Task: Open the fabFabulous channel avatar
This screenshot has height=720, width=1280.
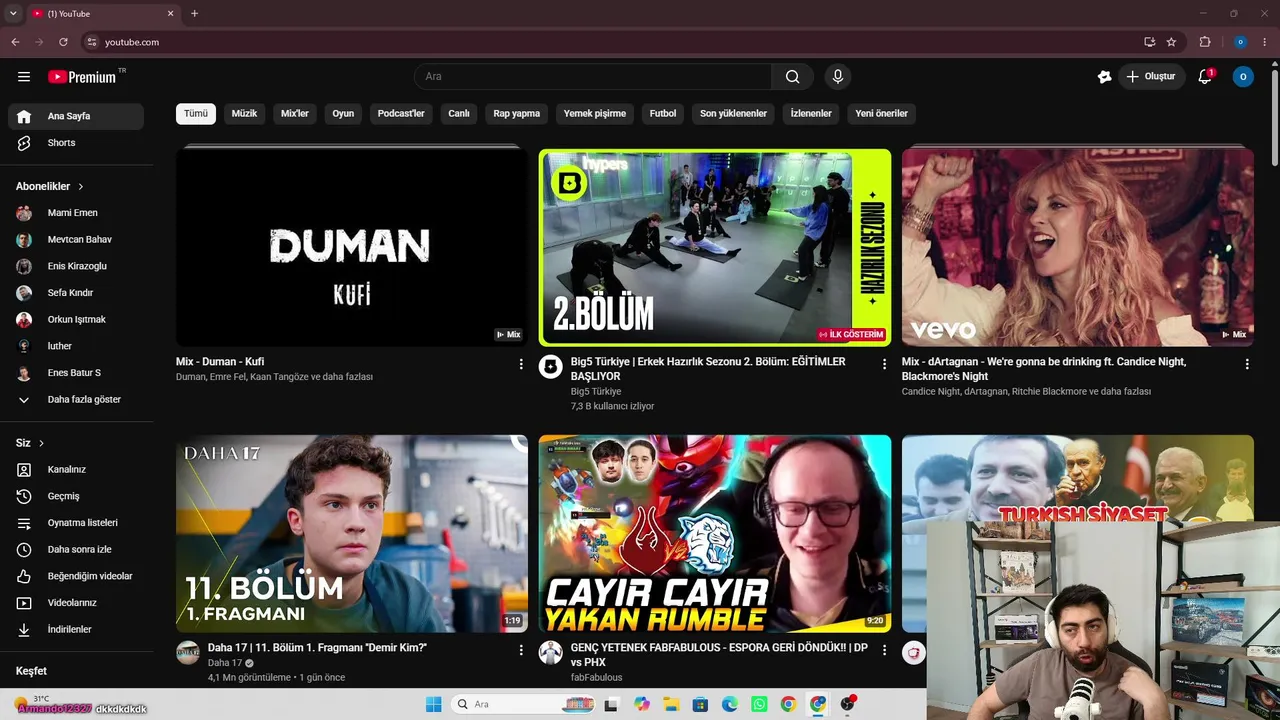Action: click(551, 652)
